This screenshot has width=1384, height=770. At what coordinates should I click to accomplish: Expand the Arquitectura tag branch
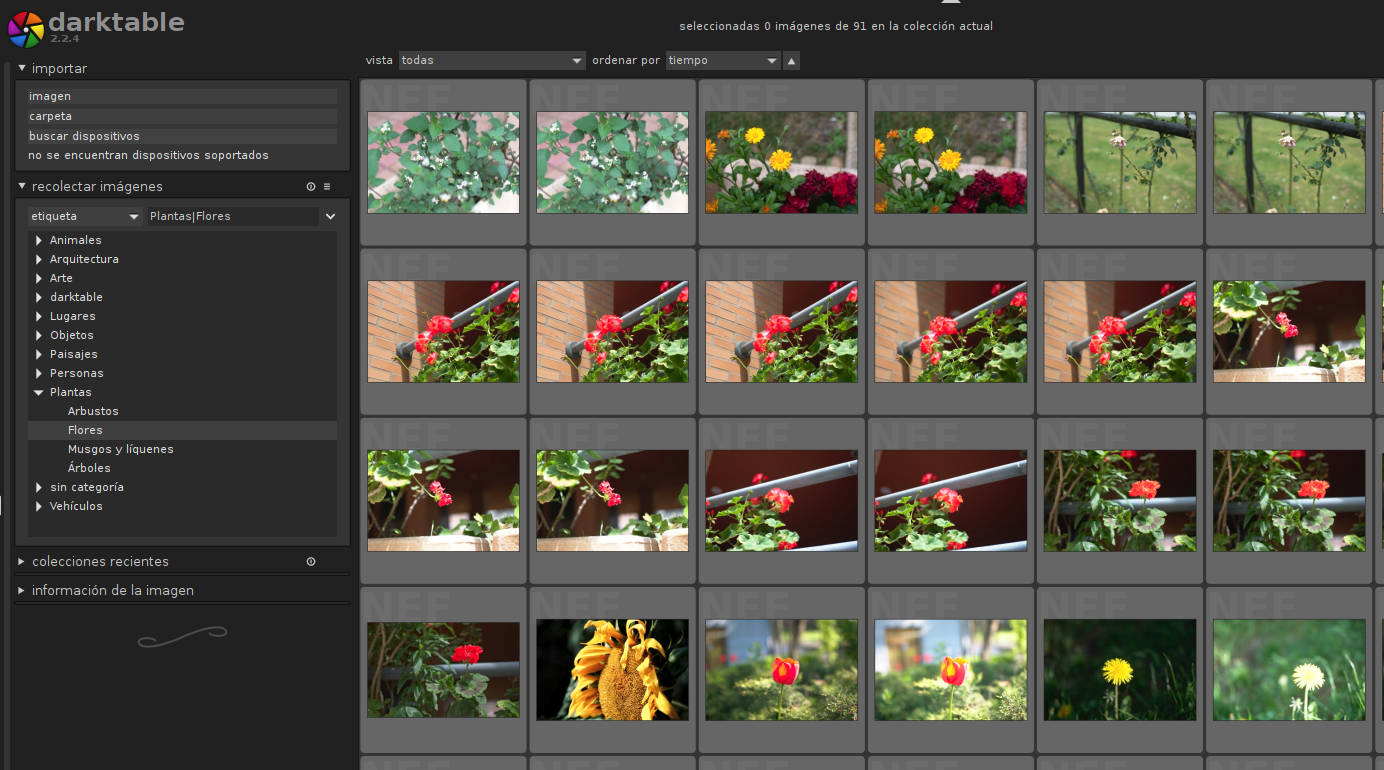click(x=39, y=259)
